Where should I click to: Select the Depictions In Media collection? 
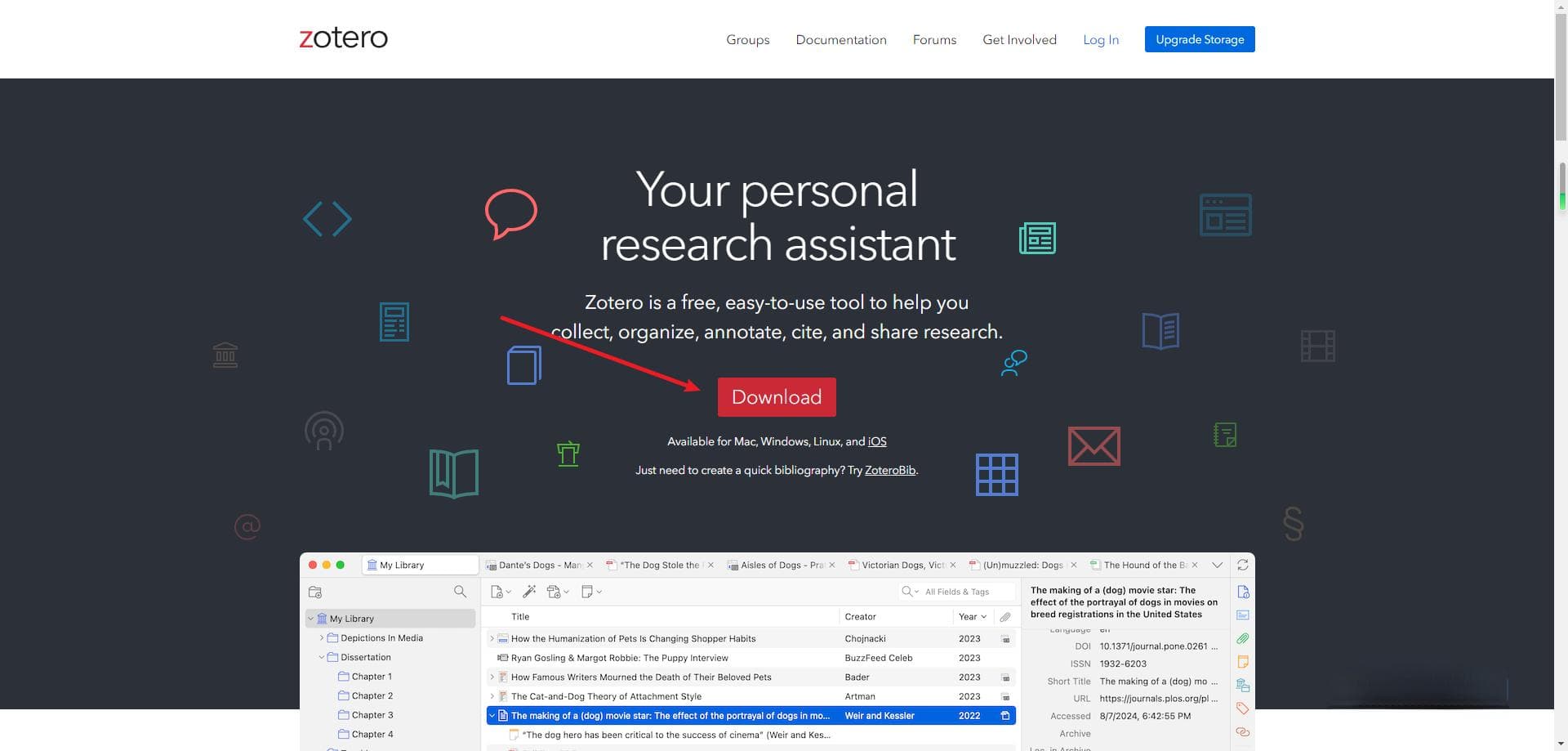click(x=381, y=638)
